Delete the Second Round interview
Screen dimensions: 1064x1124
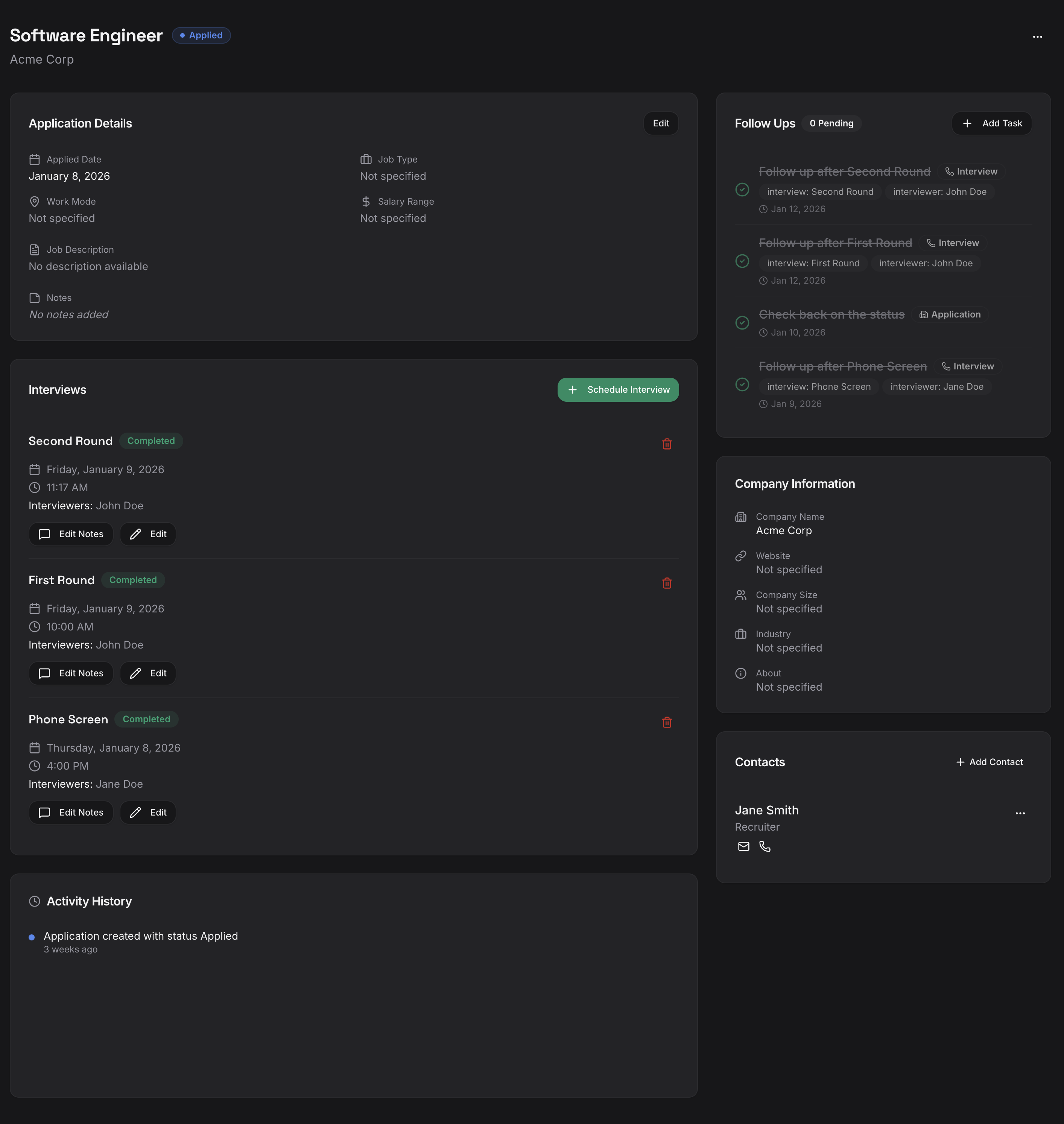point(667,444)
